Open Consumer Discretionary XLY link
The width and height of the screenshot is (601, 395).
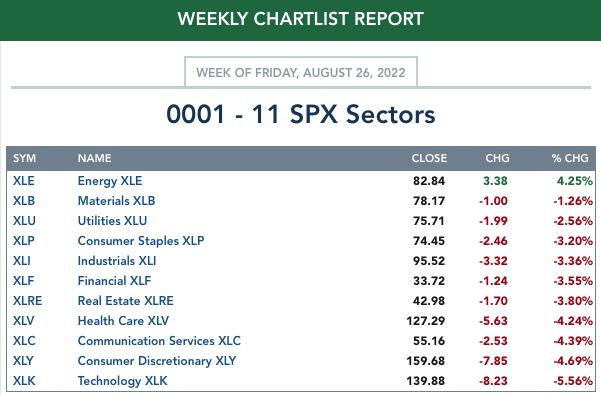coord(157,361)
